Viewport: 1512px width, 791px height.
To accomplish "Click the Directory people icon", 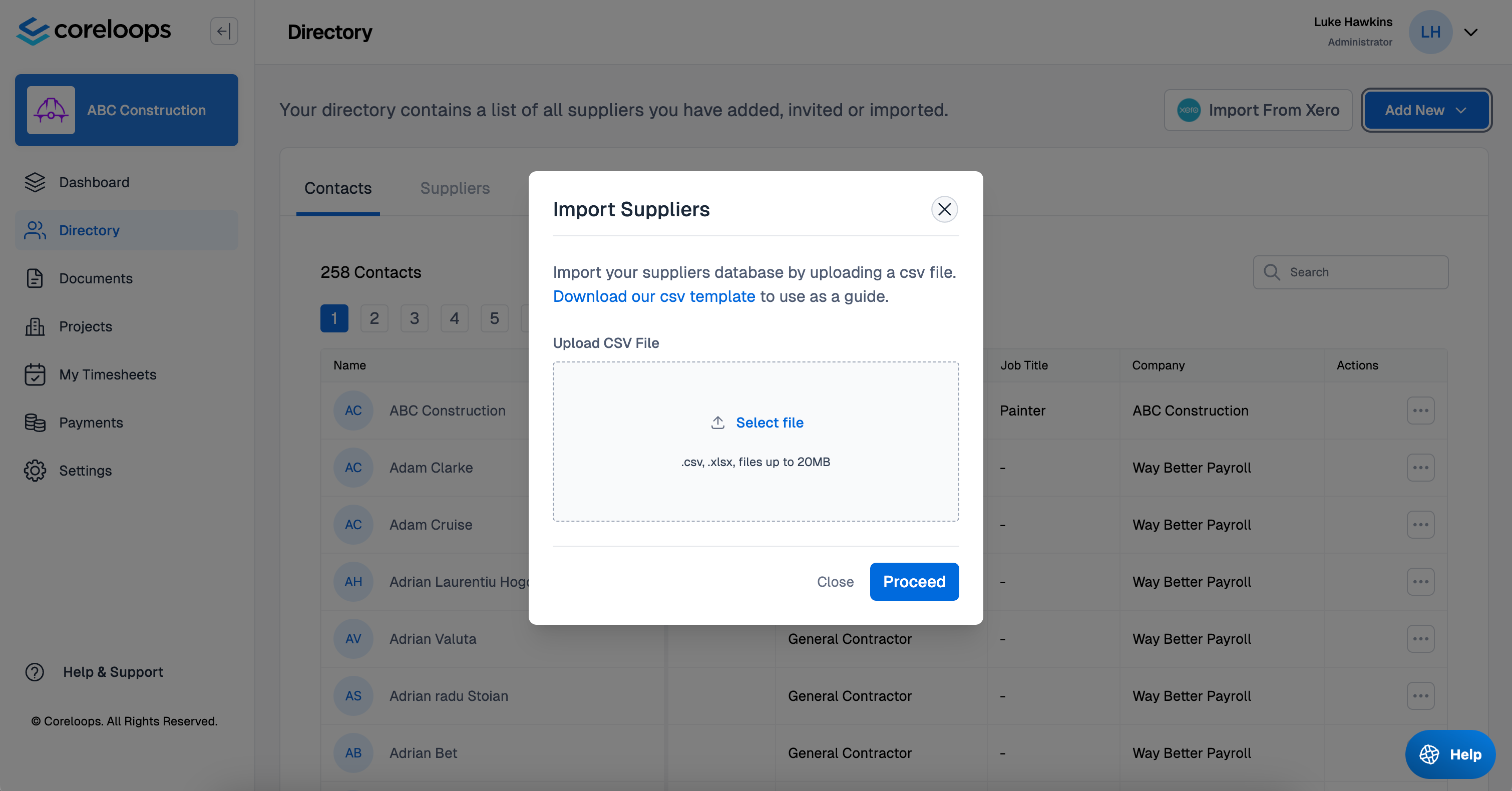I will tap(35, 231).
